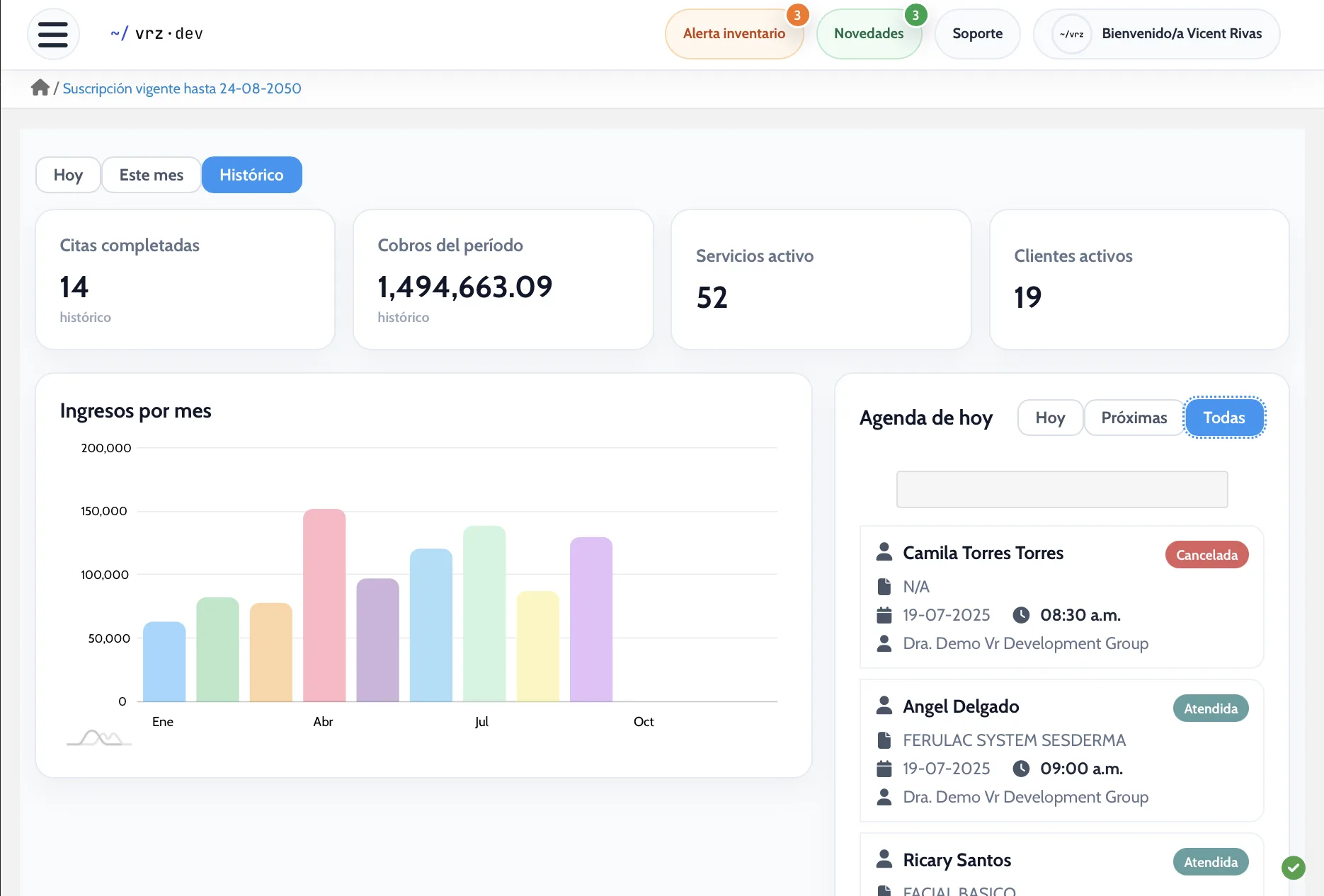1324x896 pixels.
Task: Switch stats to Este mes tab
Action: [152, 175]
